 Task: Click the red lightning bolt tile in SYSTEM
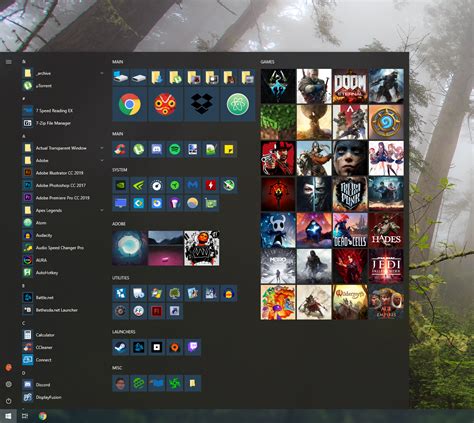coord(211,185)
